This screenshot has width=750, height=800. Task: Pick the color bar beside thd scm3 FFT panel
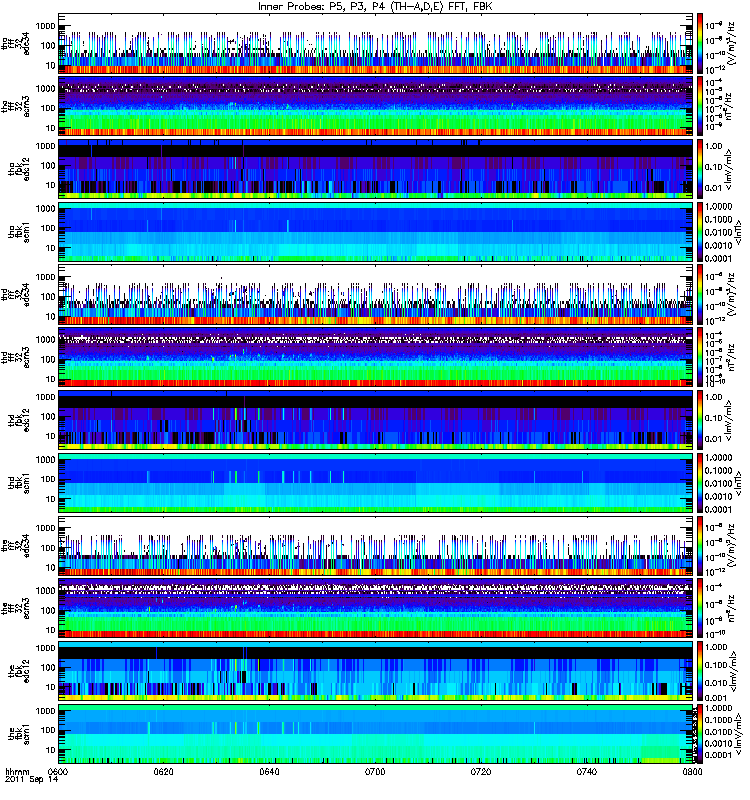pos(699,358)
